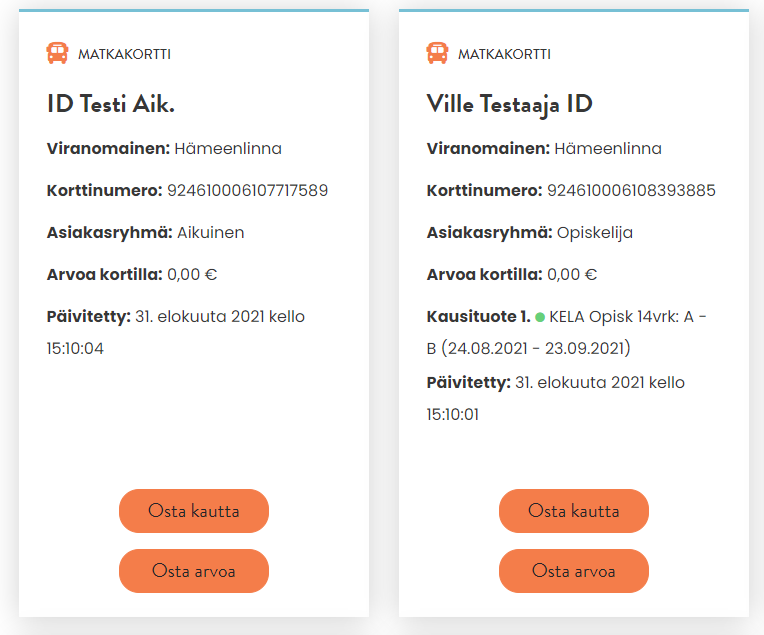Click the MATKAKORTTI label on Ville Testaaja ID card
This screenshot has height=635, width=764.
tap(504, 54)
